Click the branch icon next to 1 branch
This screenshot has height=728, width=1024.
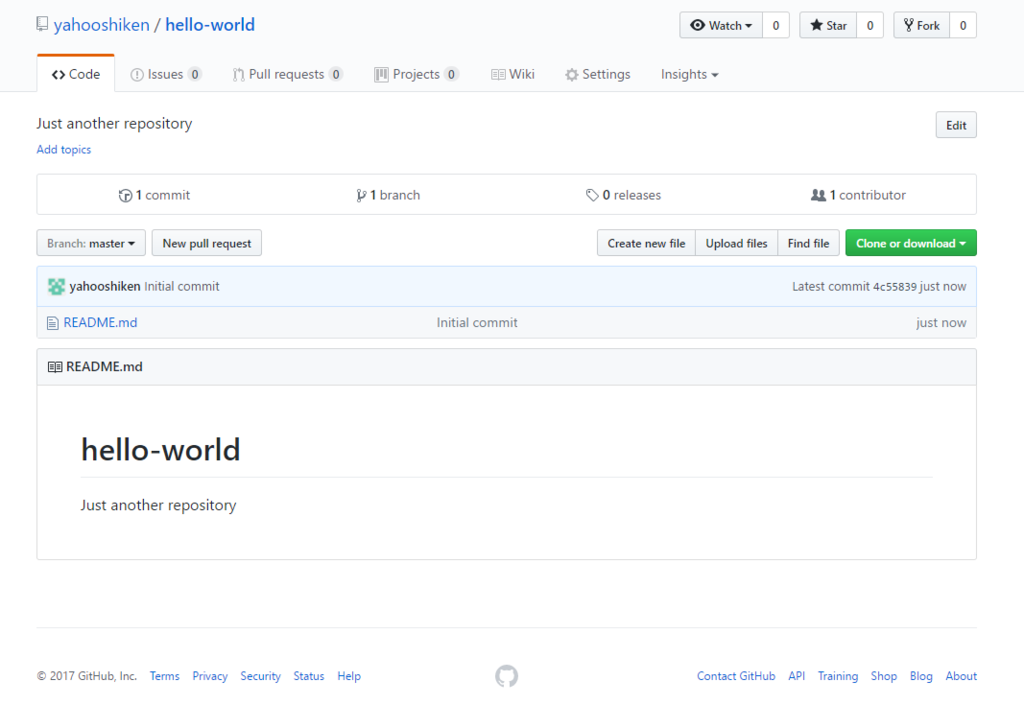pyautogui.click(x=361, y=195)
